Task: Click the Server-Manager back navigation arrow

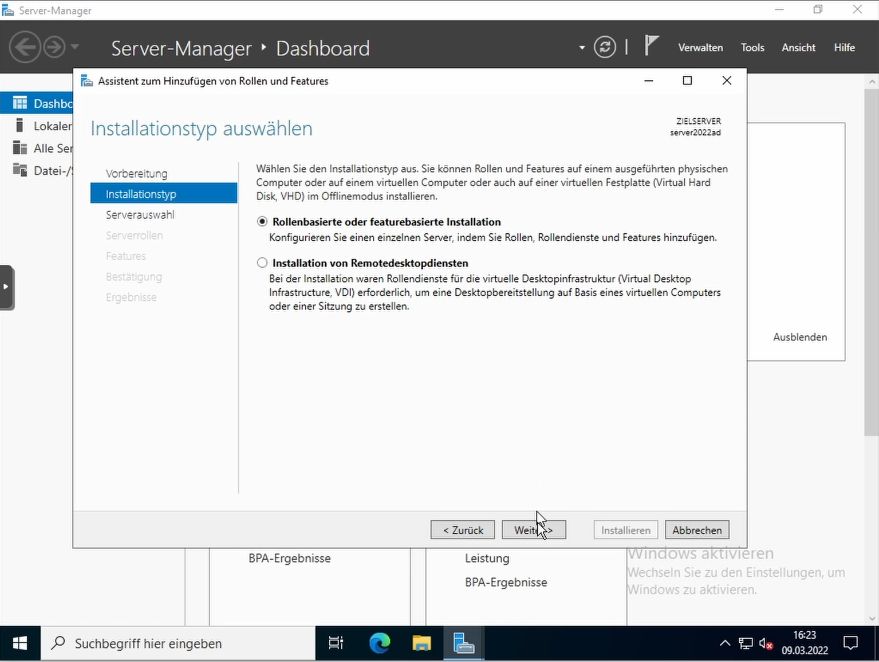Action: tap(25, 47)
